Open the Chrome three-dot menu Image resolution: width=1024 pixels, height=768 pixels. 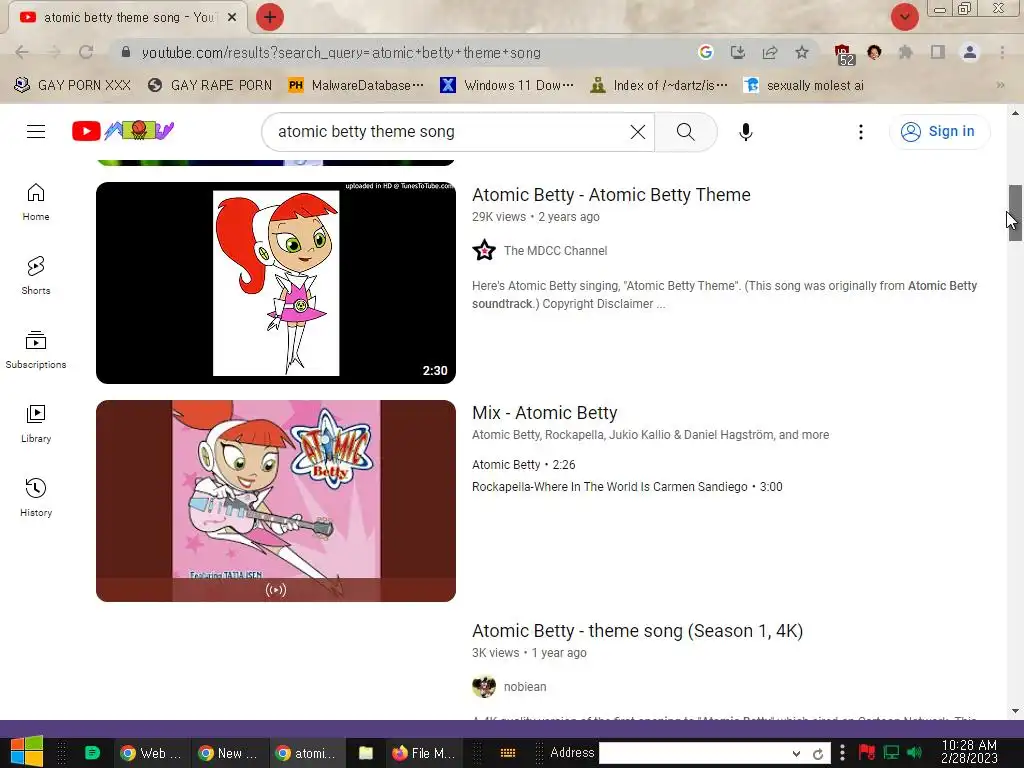coord(1002,52)
